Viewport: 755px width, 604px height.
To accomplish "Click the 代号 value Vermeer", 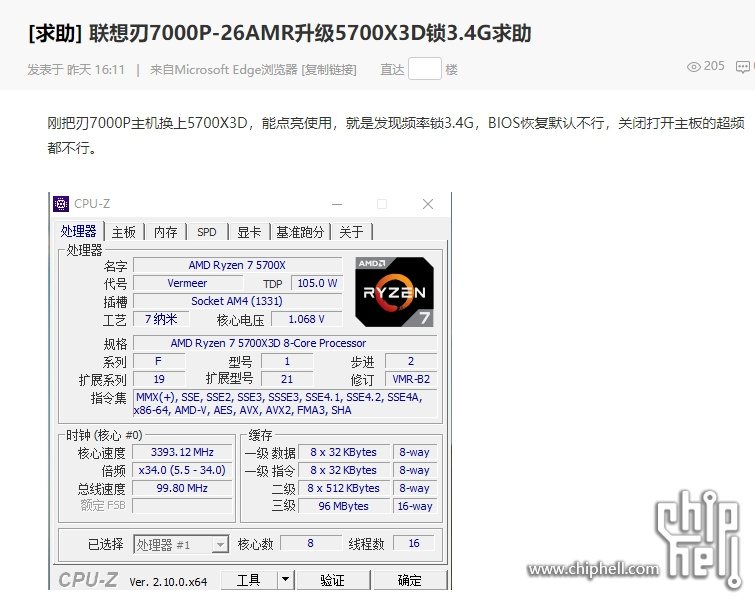I will click(188, 283).
